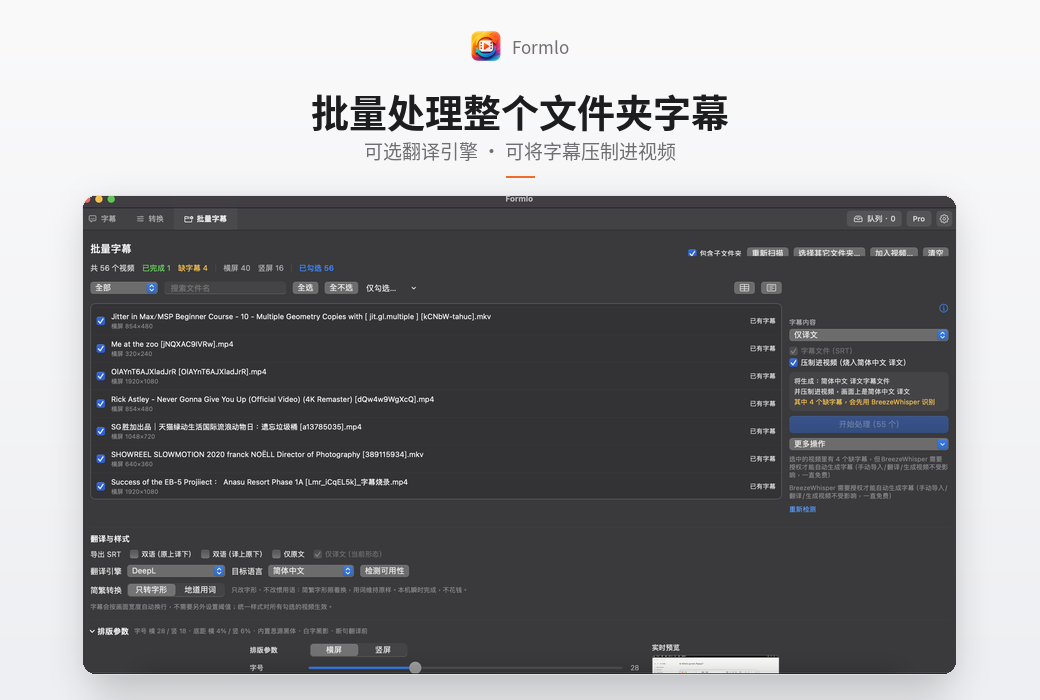
Task: Switch to the 转换 tab
Action: pyautogui.click(x=150, y=219)
